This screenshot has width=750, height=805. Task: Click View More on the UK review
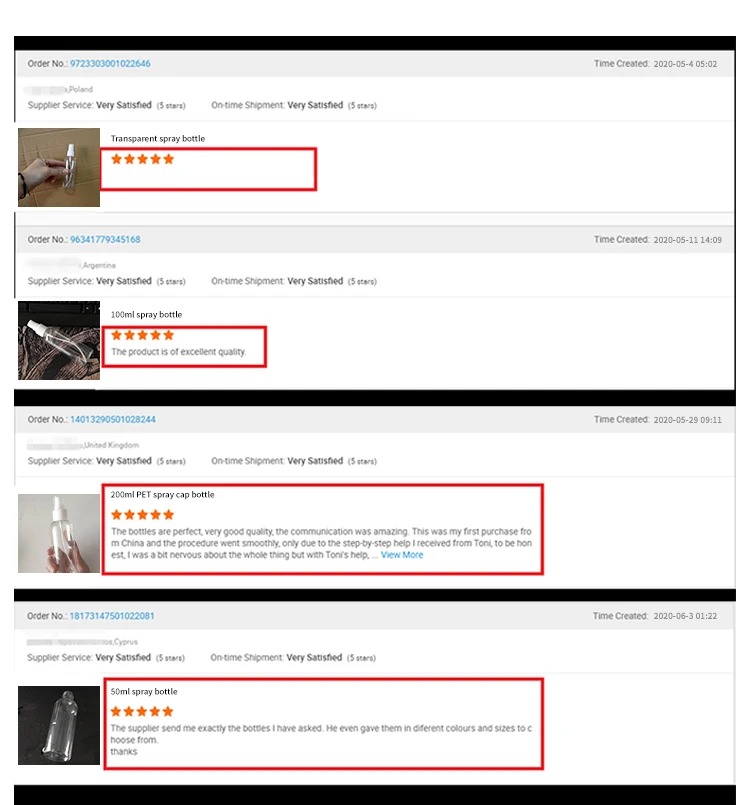point(402,555)
